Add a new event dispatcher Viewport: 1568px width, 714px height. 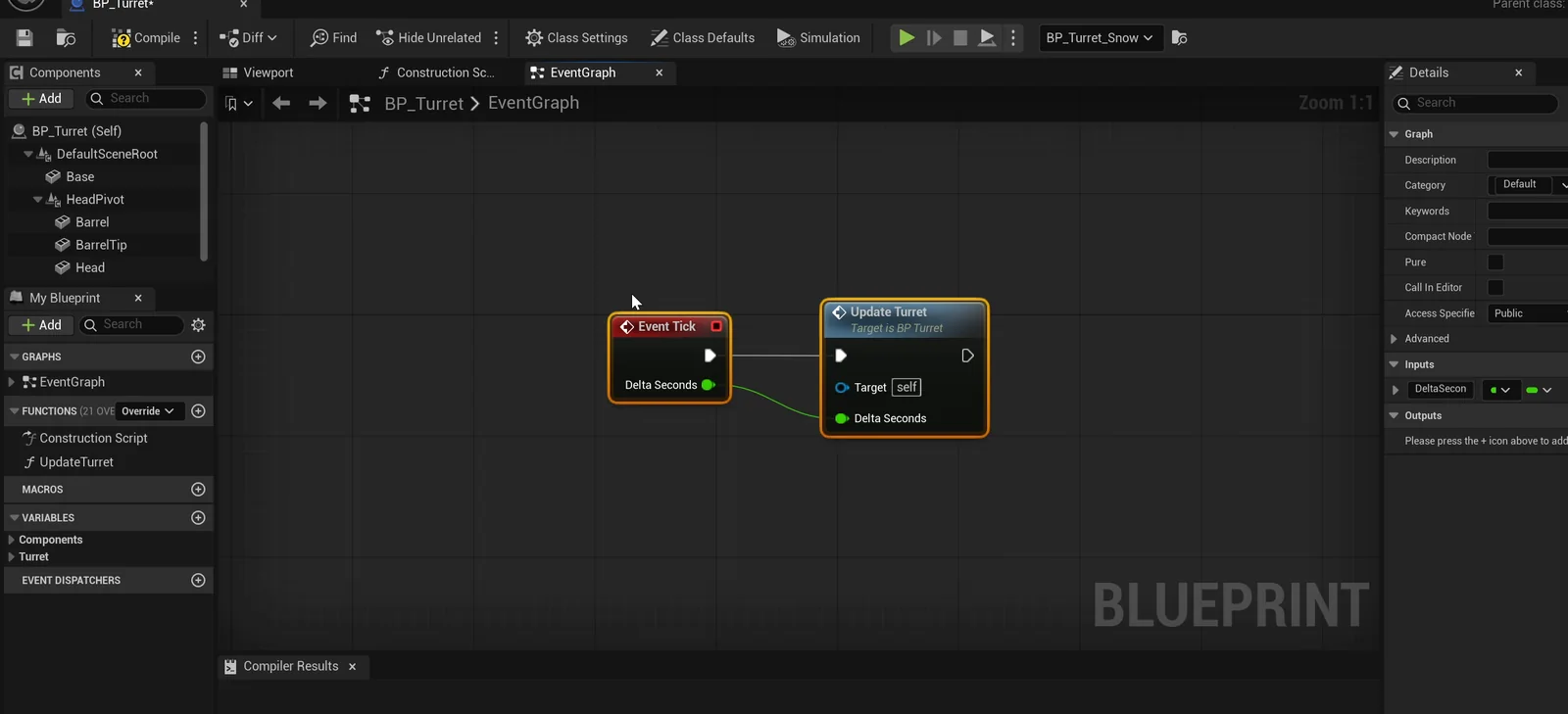click(198, 580)
